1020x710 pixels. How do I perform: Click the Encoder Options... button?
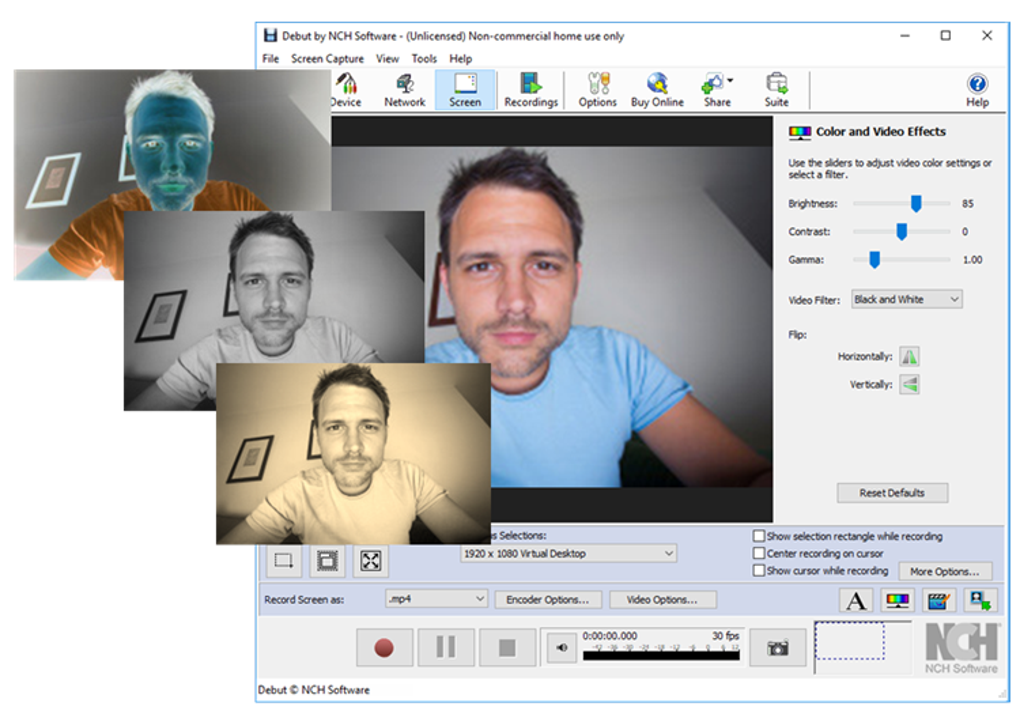coord(548,599)
